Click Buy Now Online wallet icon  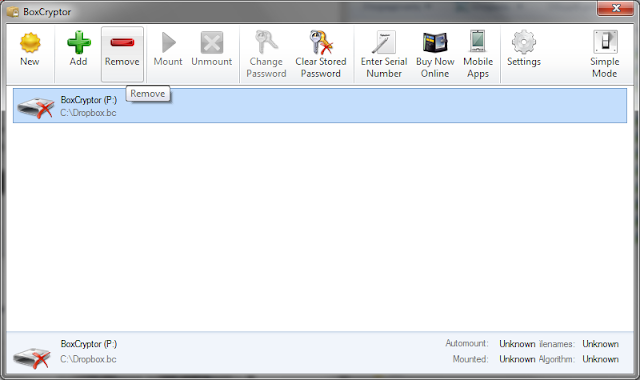435,42
